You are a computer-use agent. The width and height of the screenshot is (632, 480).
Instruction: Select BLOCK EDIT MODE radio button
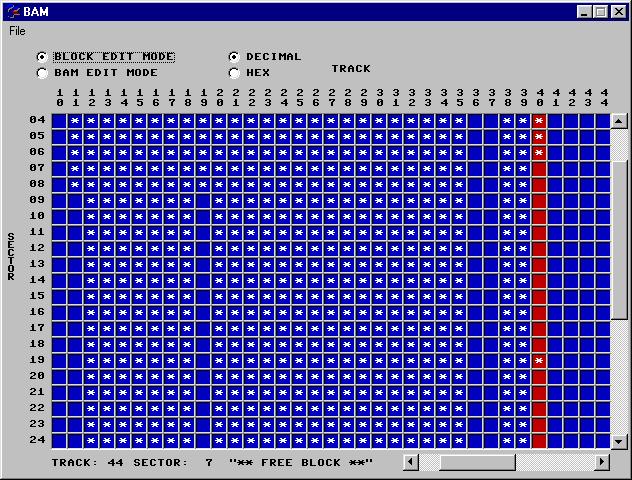pyautogui.click(x=42, y=57)
